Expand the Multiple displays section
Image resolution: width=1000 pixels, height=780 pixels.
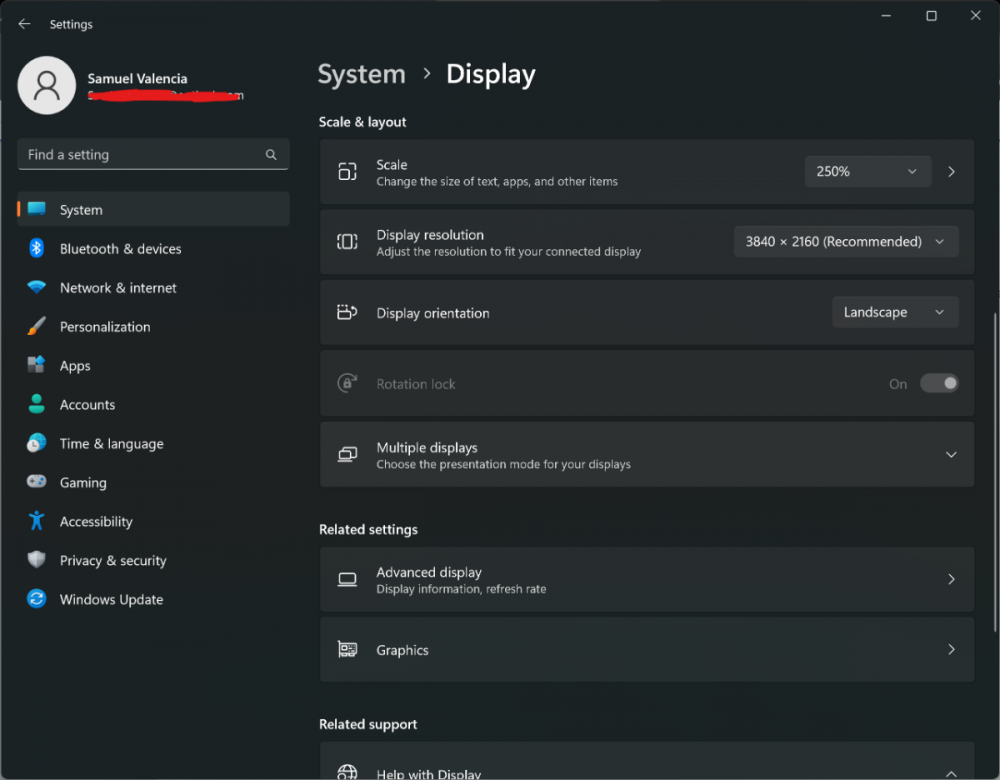pyautogui.click(x=950, y=455)
